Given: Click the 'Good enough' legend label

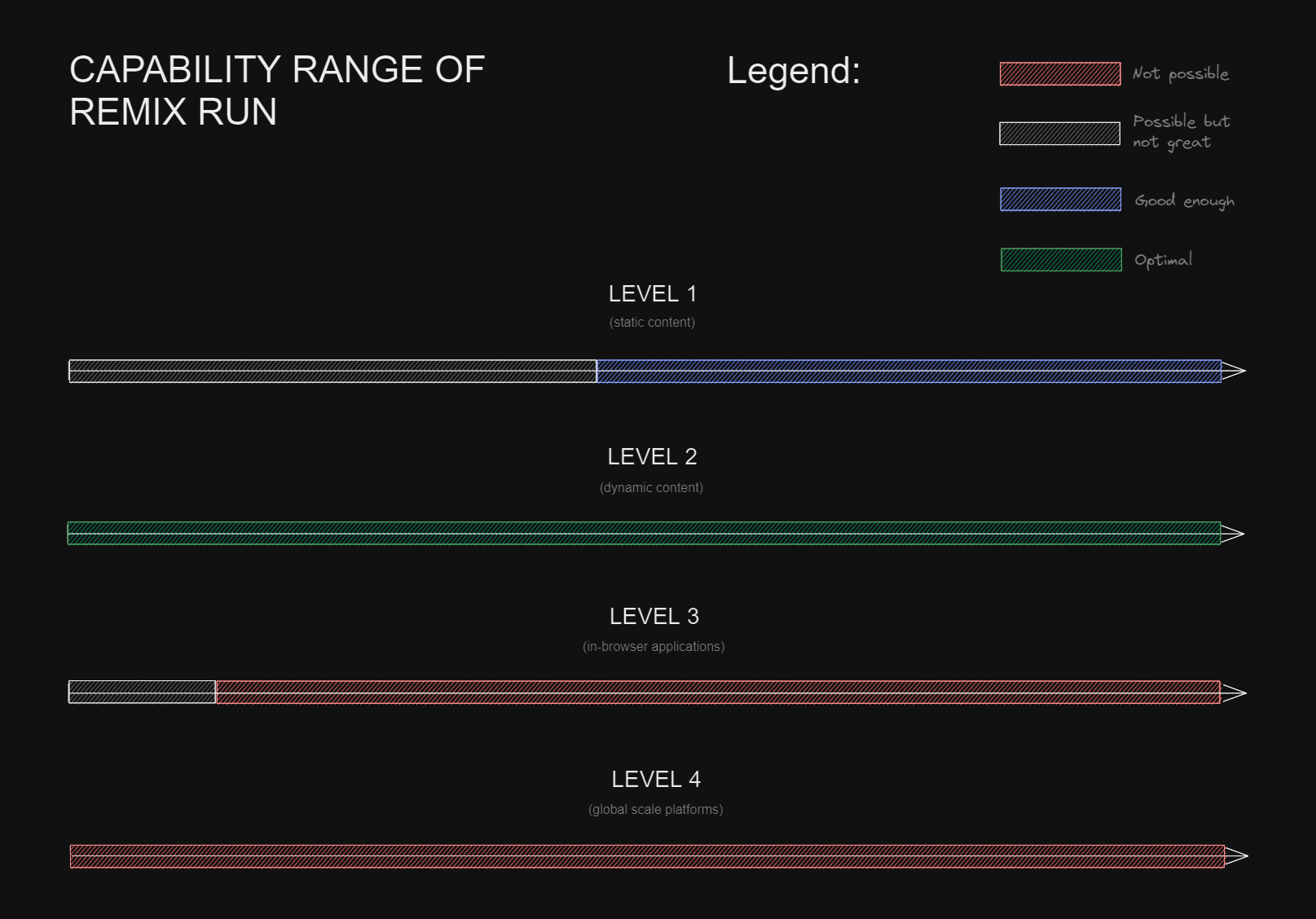Looking at the screenshot, I should (1185, 201).
